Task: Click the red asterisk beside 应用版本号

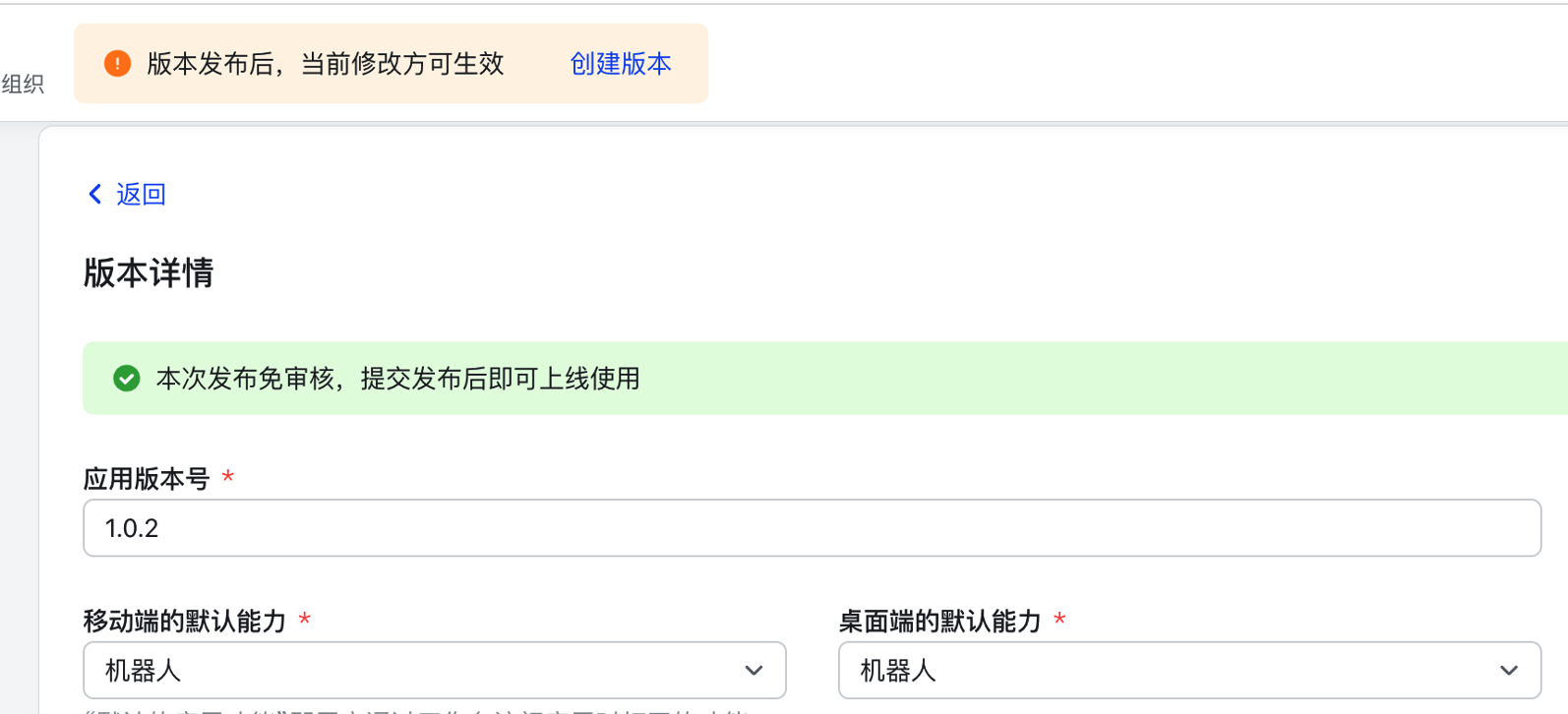Action: (228, 478)
